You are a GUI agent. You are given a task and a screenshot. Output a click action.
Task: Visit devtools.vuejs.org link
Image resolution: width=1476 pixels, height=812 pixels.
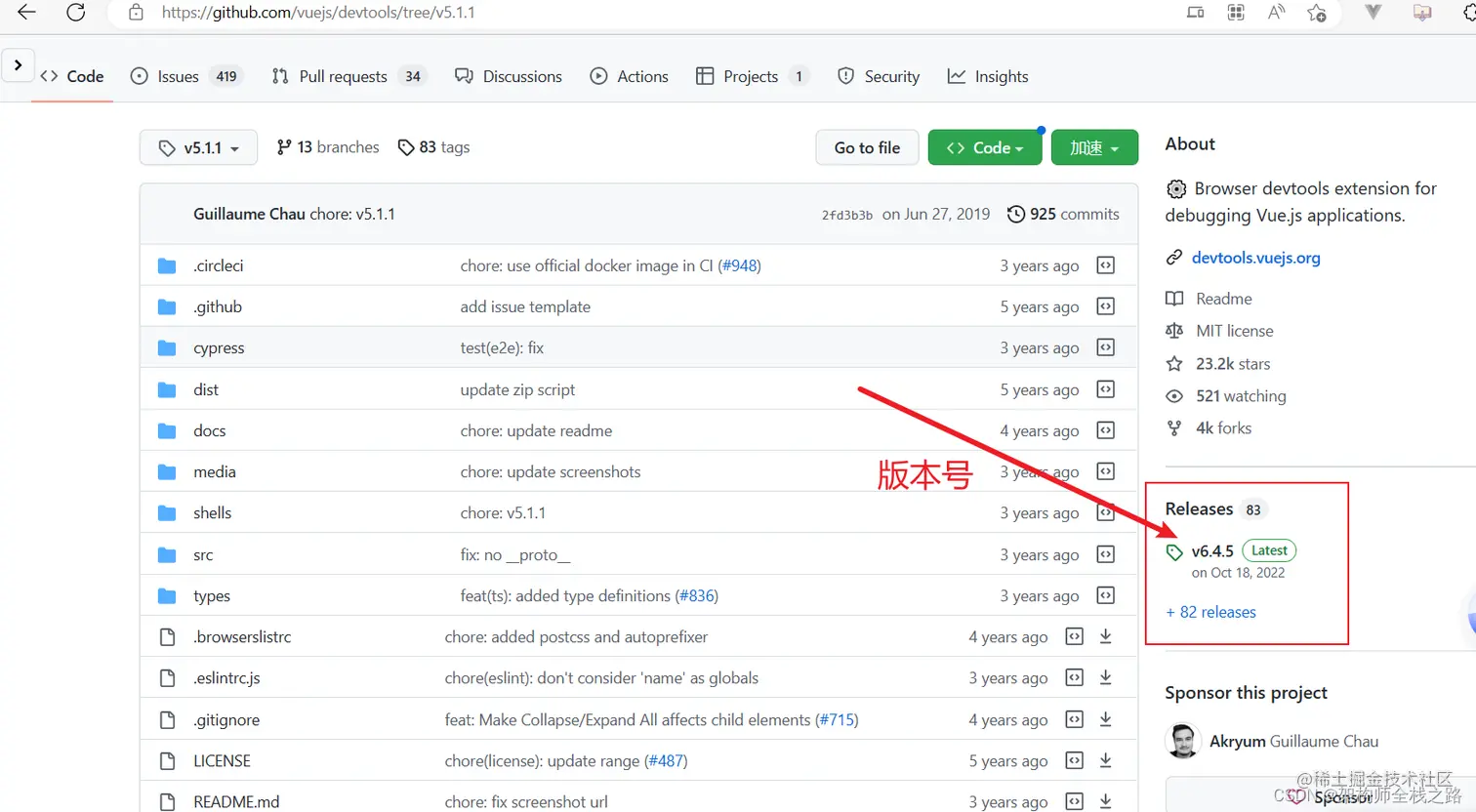click(x=1255, y=258)
